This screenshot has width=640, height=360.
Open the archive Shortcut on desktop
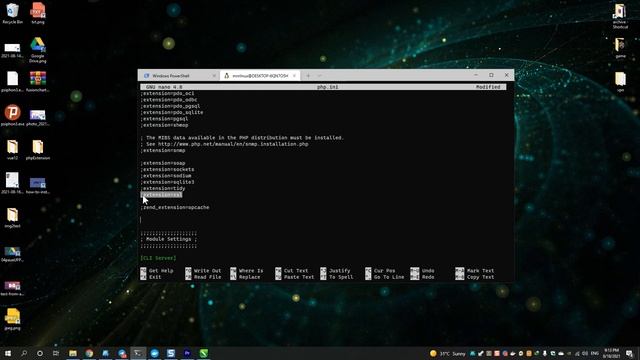click(x=620, y=16)
